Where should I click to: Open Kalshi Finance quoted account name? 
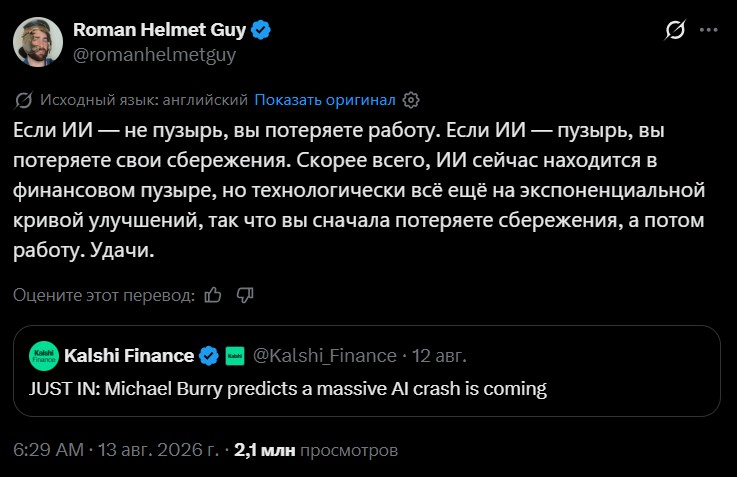129,356
